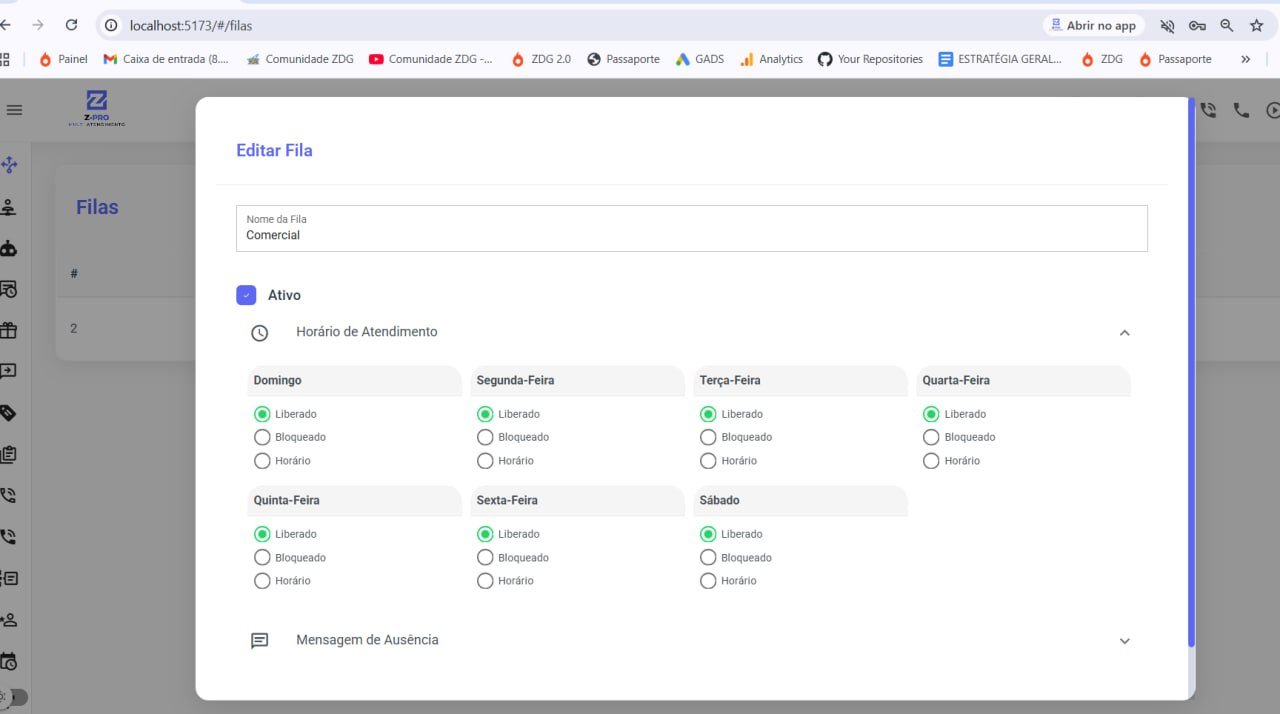Open the tag icon in sidebar
Screen dimensions: 1280x714
click(x=9, y=413)
